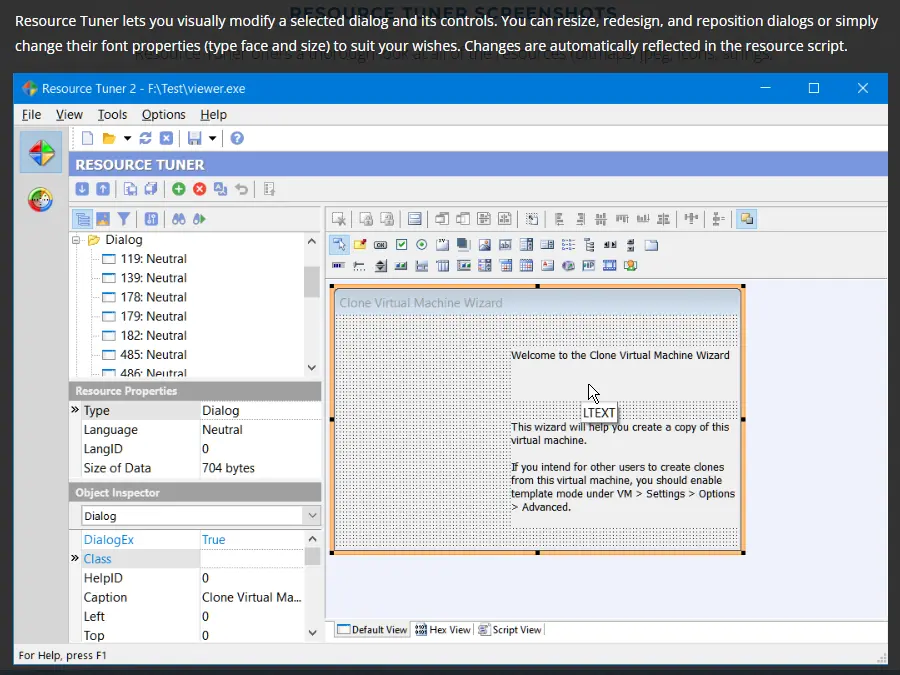The image size is (900, 675).
Task: Open the dropdown arrow next to Open folder
Action: click(x=127, y=138)
